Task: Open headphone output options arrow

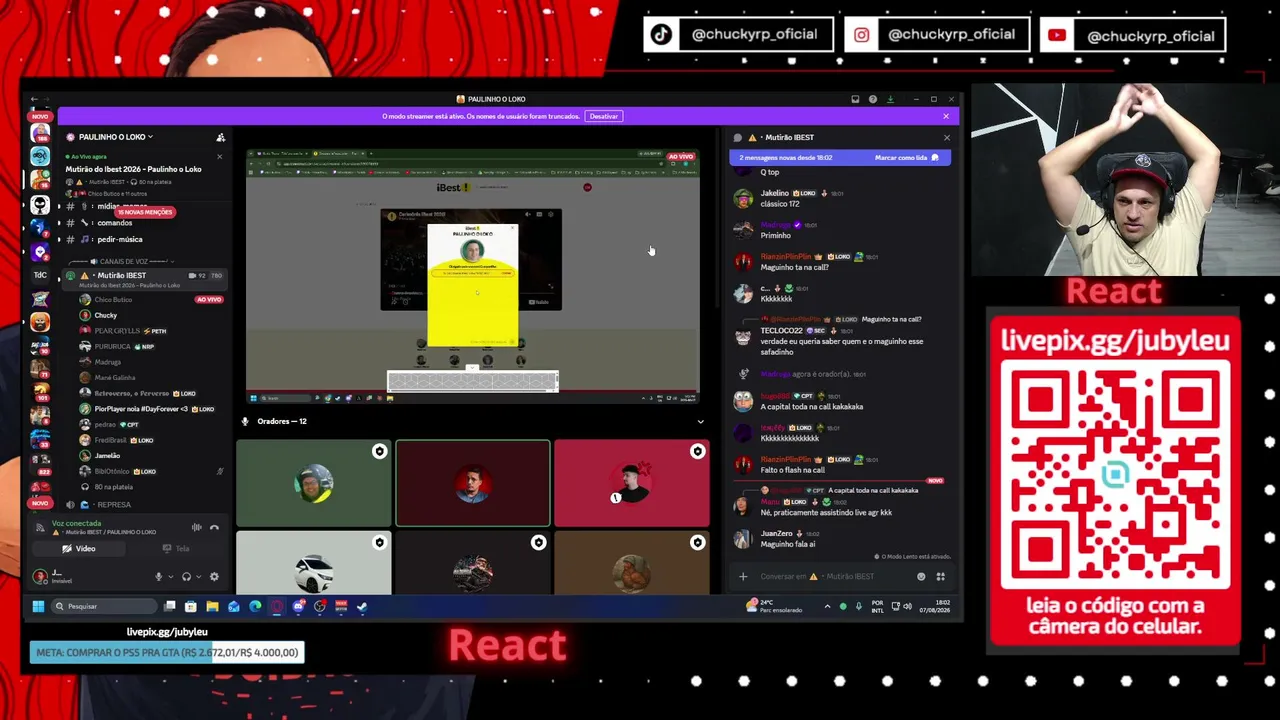Action: pos(198,576)
